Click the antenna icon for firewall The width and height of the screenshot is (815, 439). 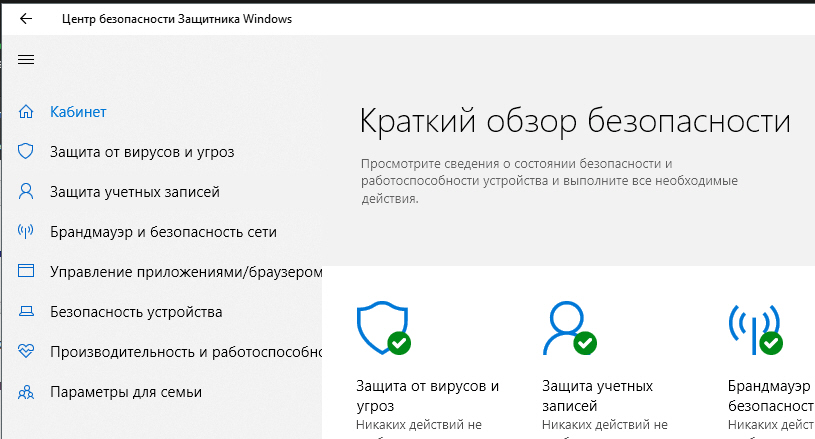25,231
